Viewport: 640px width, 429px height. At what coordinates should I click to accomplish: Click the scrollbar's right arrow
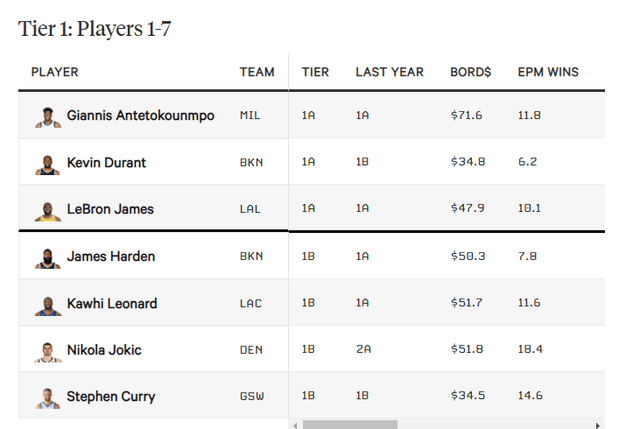[598, 425]
